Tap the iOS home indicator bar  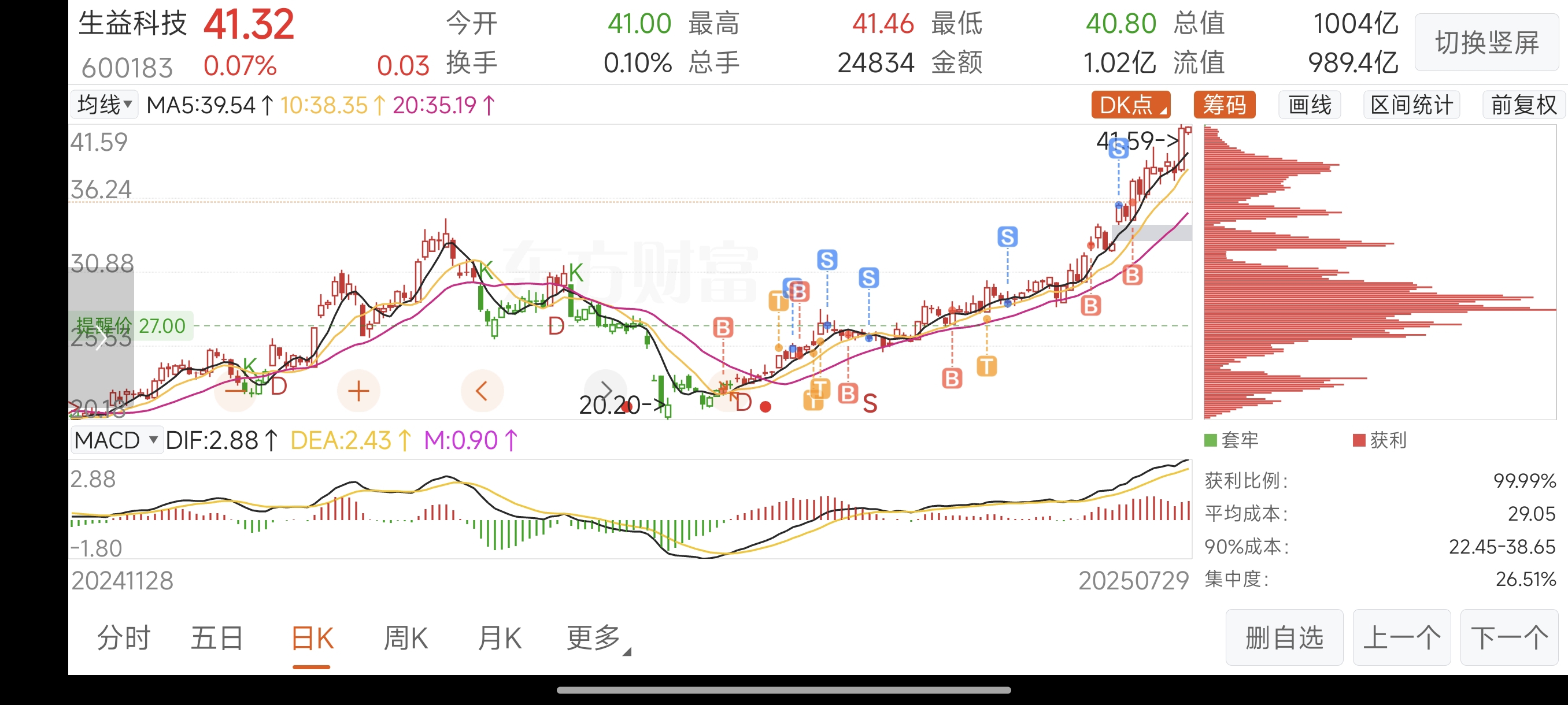pyautogui.click(x=783, y=690)
